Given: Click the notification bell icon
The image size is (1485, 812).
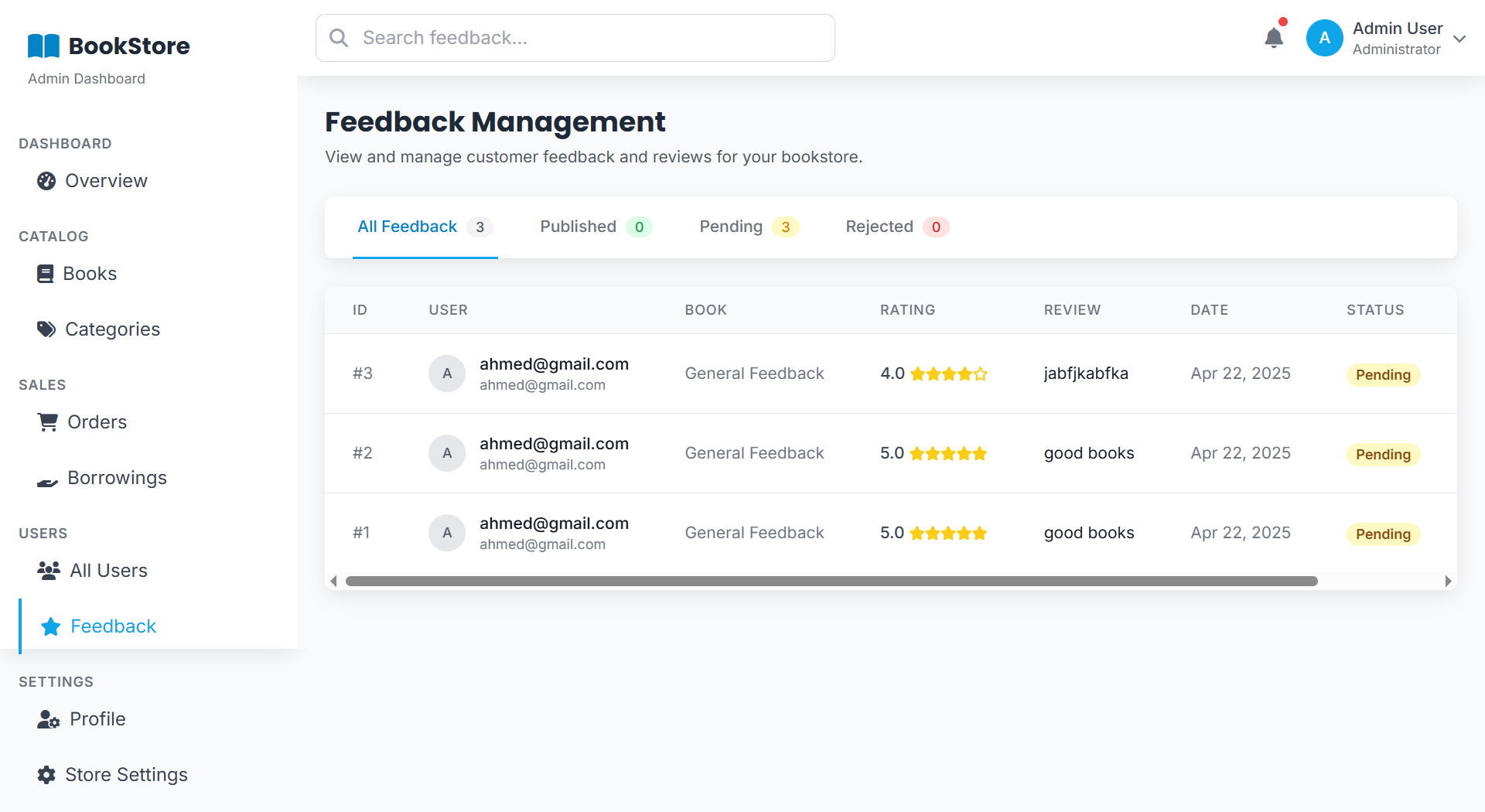Looking at the screenshot, I should click(x=1273, y=38).
